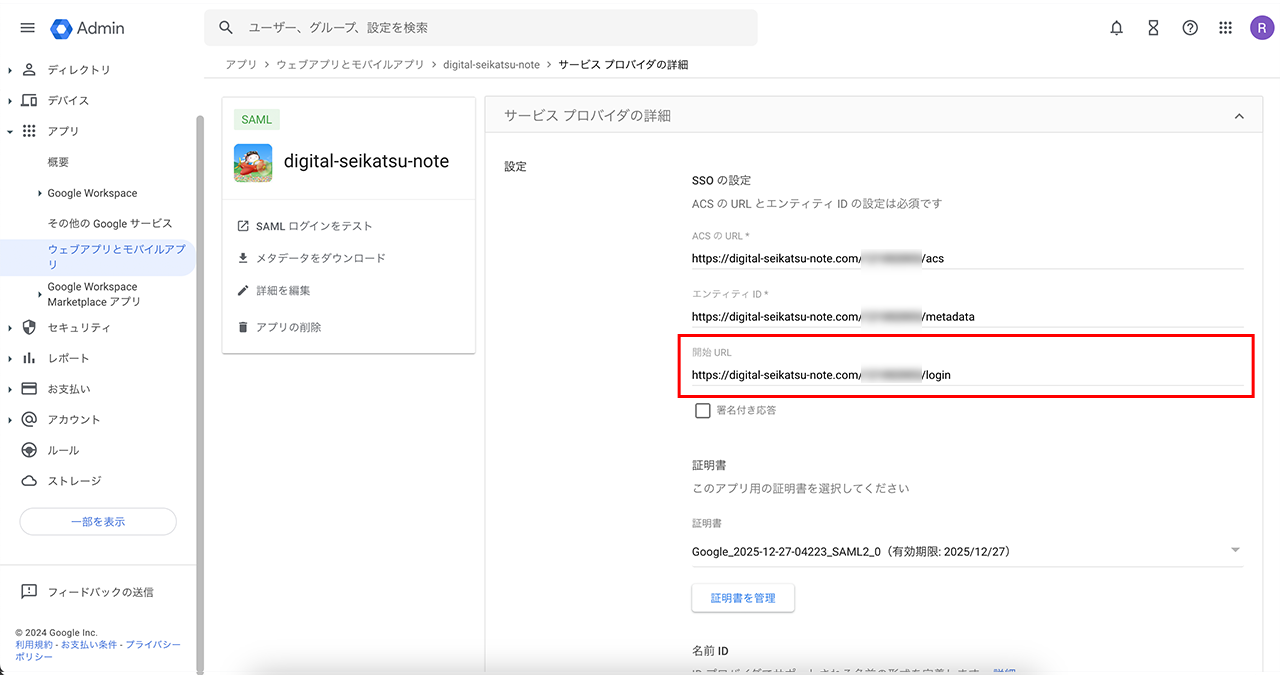Open the hamburger main menu

(27, 28)
